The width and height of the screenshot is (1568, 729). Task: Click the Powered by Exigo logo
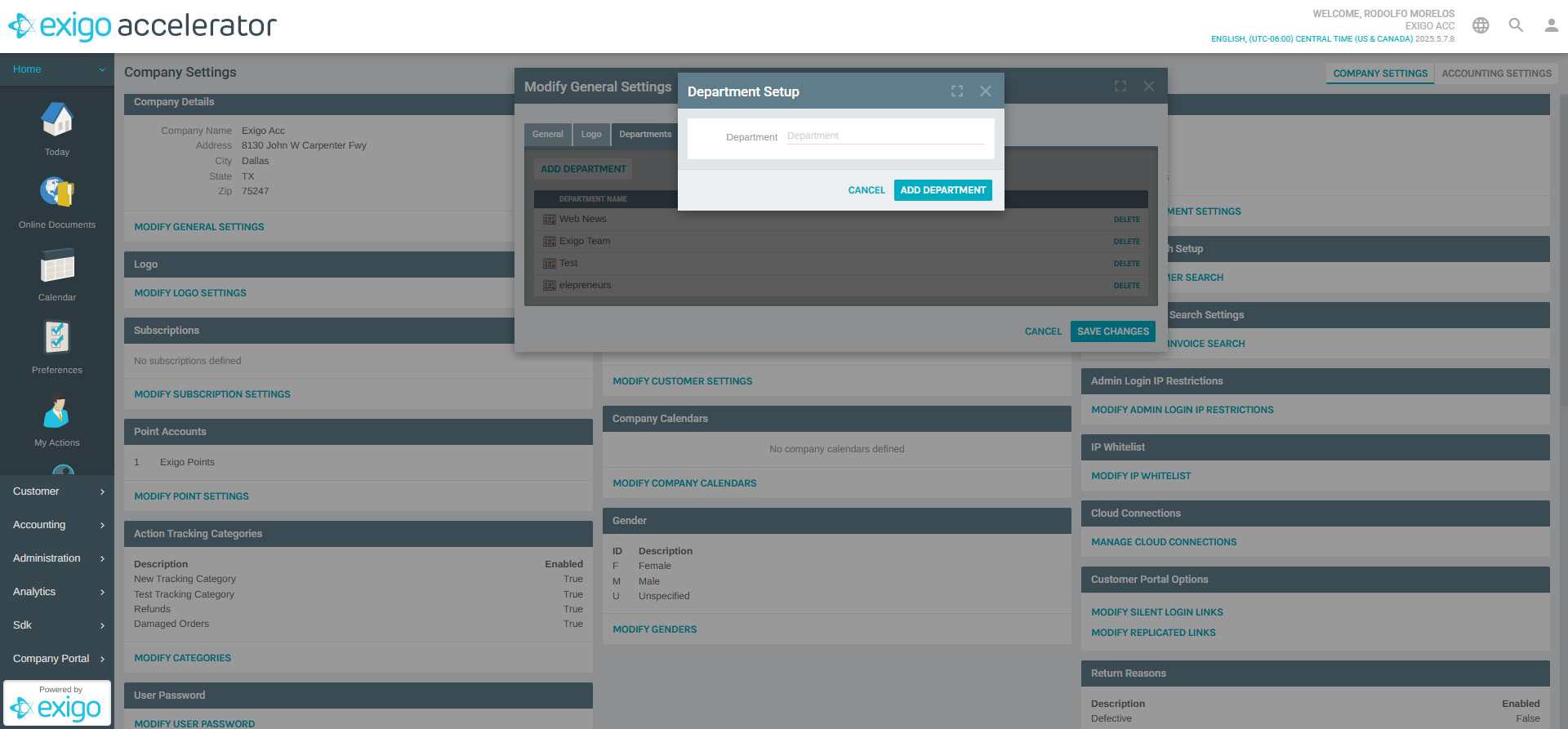57,703
